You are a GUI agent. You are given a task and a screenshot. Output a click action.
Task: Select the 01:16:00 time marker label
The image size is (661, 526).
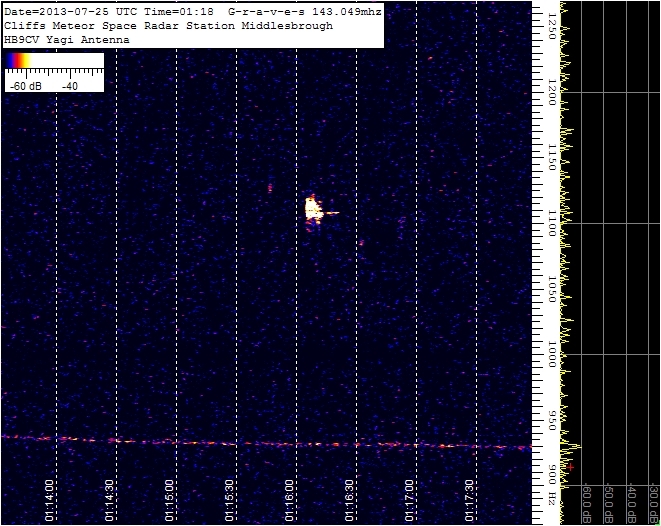(x=290, y=500)
